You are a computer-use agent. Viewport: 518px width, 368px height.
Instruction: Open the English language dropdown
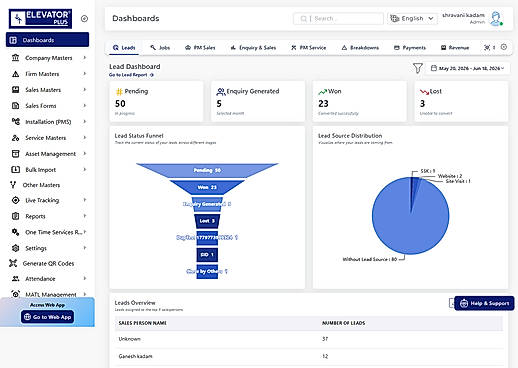(x=412, y=18)
